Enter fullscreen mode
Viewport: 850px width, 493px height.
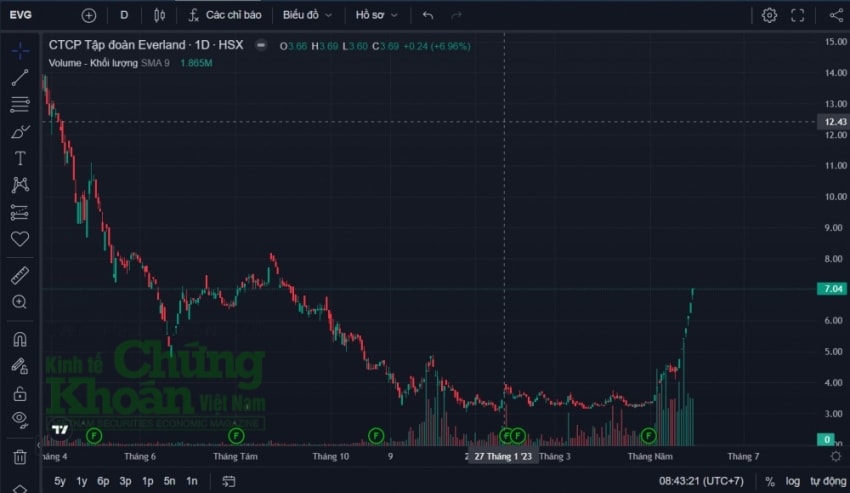797,15
